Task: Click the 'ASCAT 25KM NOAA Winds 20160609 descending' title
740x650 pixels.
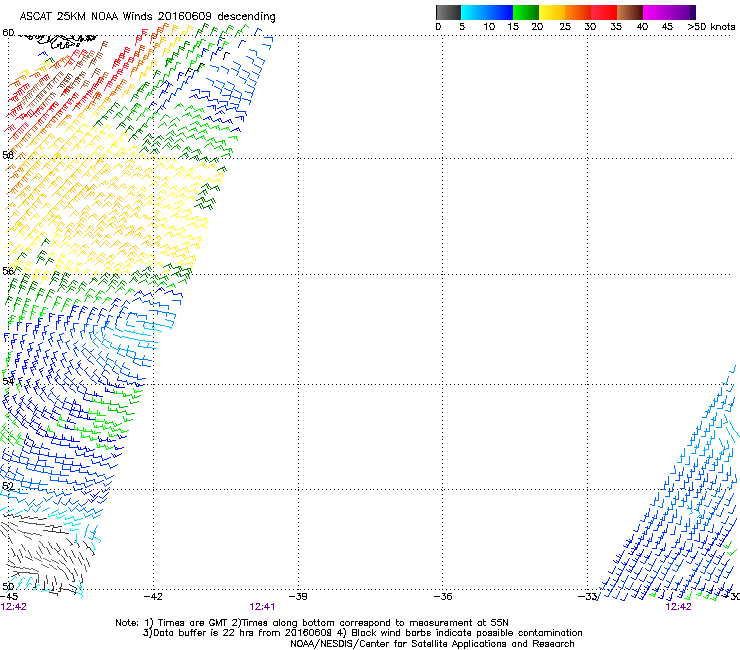Action: (147, 16)
